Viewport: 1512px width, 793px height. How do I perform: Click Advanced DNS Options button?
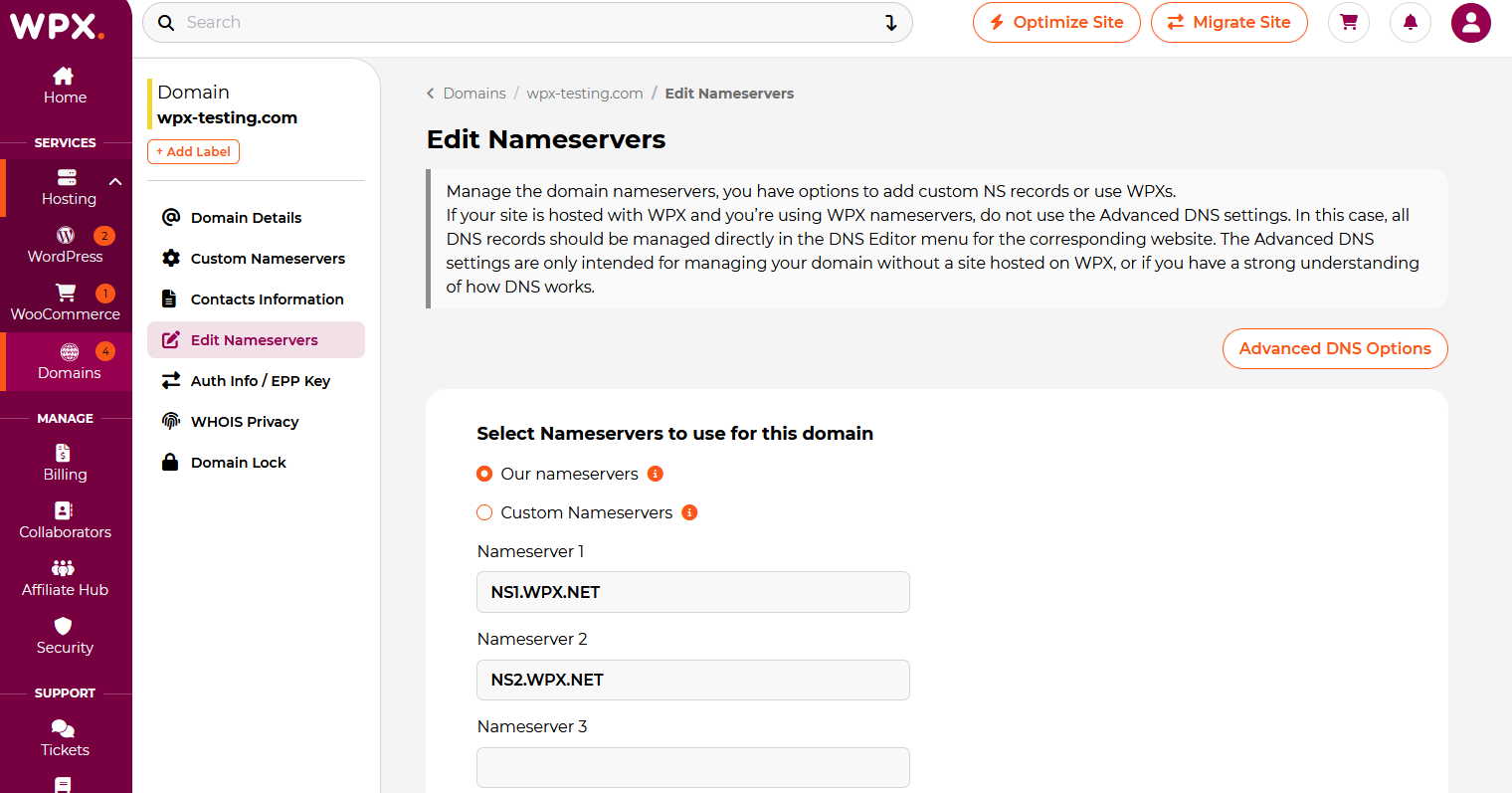1335,348
